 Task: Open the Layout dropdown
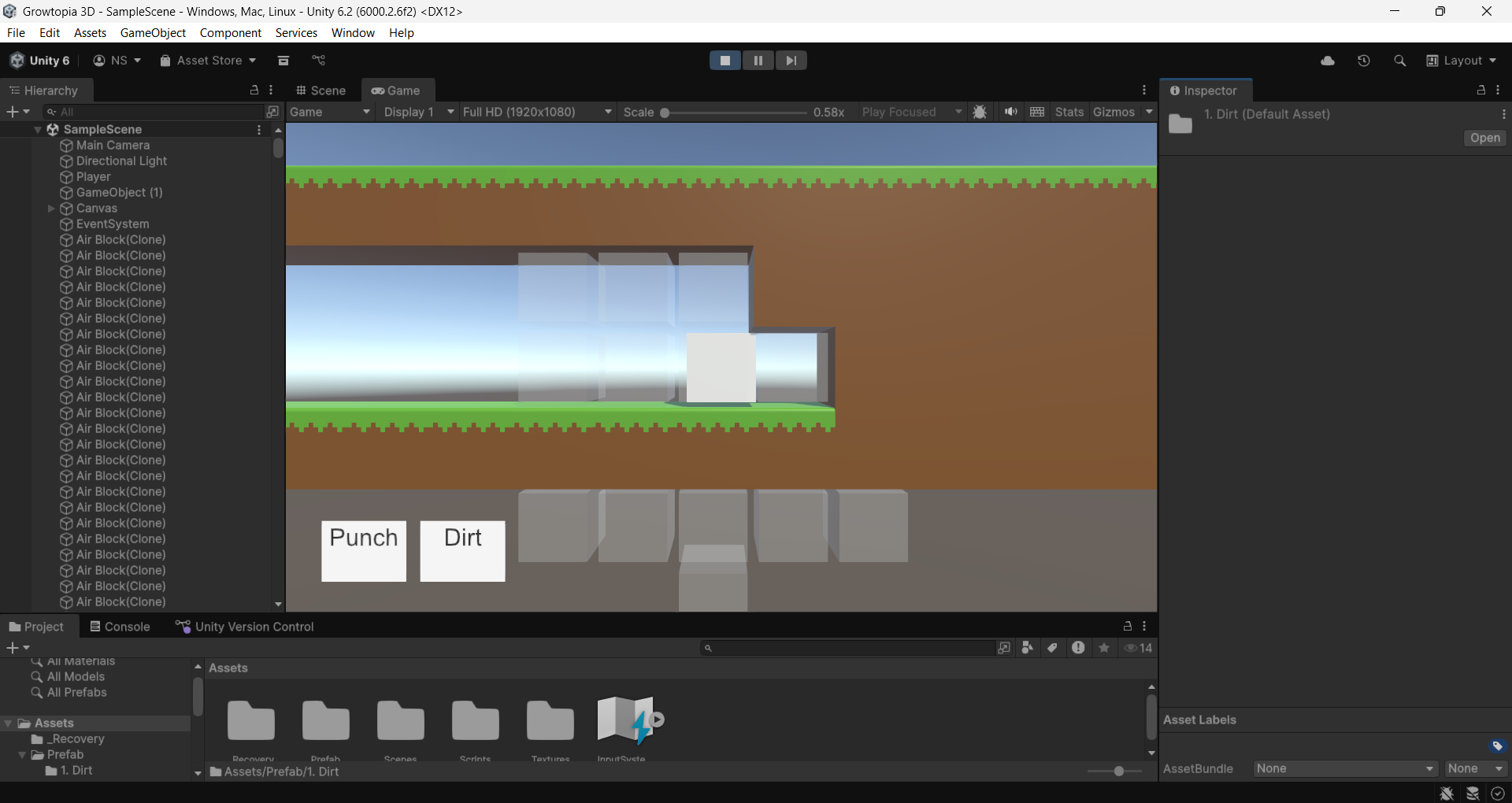coord(1462,61)
